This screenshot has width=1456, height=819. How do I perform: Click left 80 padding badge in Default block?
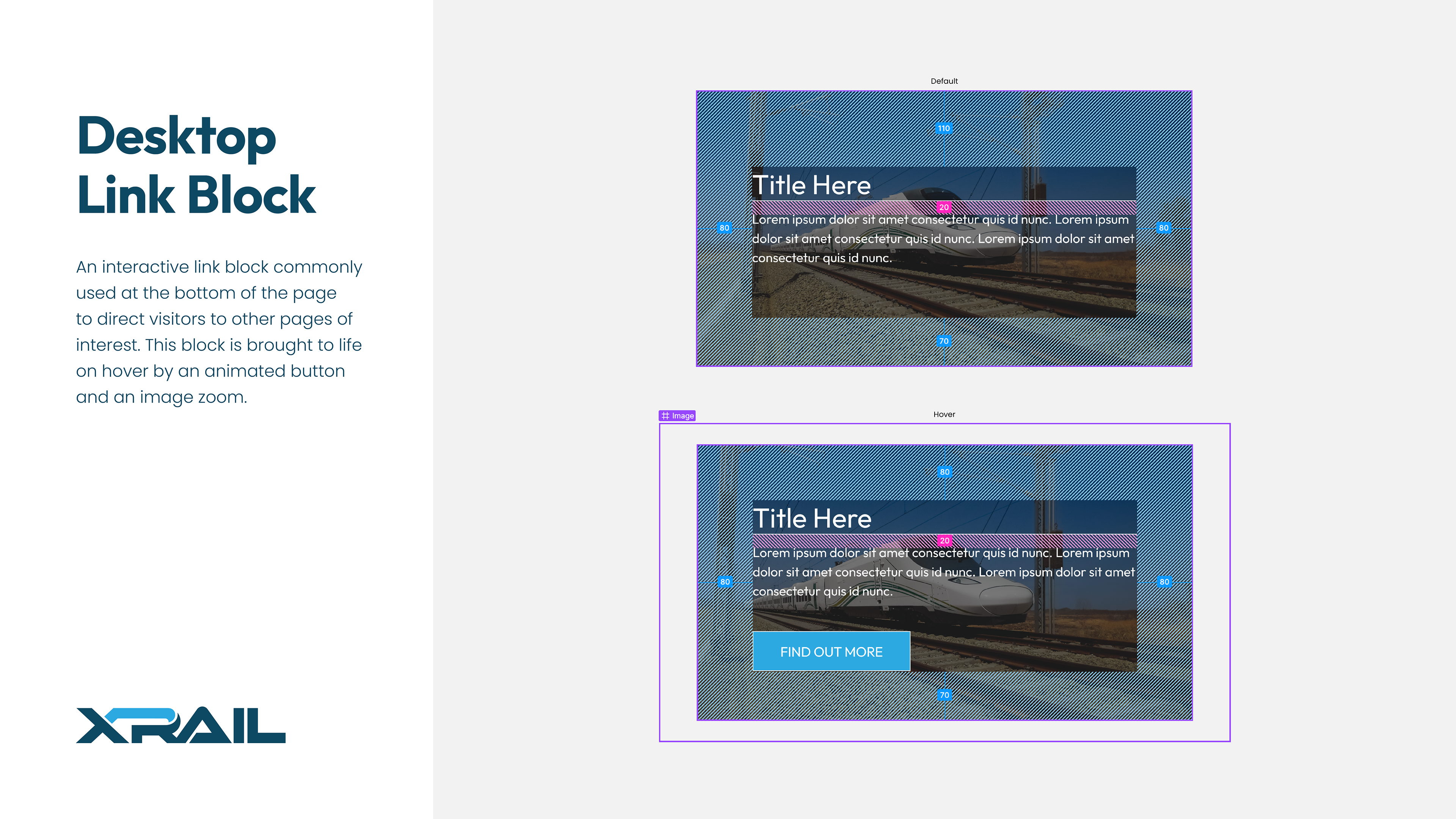724,228
